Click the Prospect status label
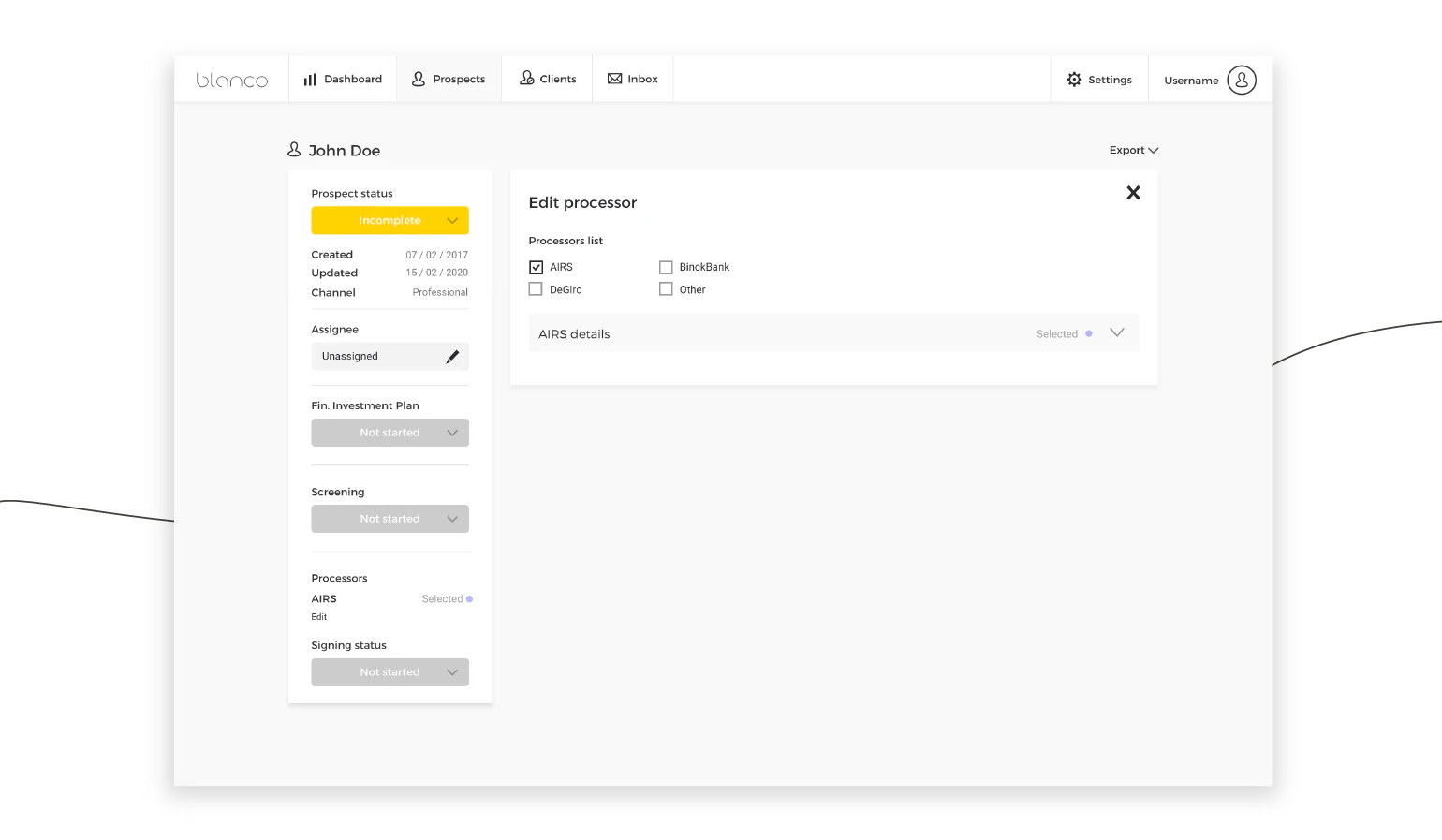Viewport: 1442px width, 840px height. [x=352, y=194]
